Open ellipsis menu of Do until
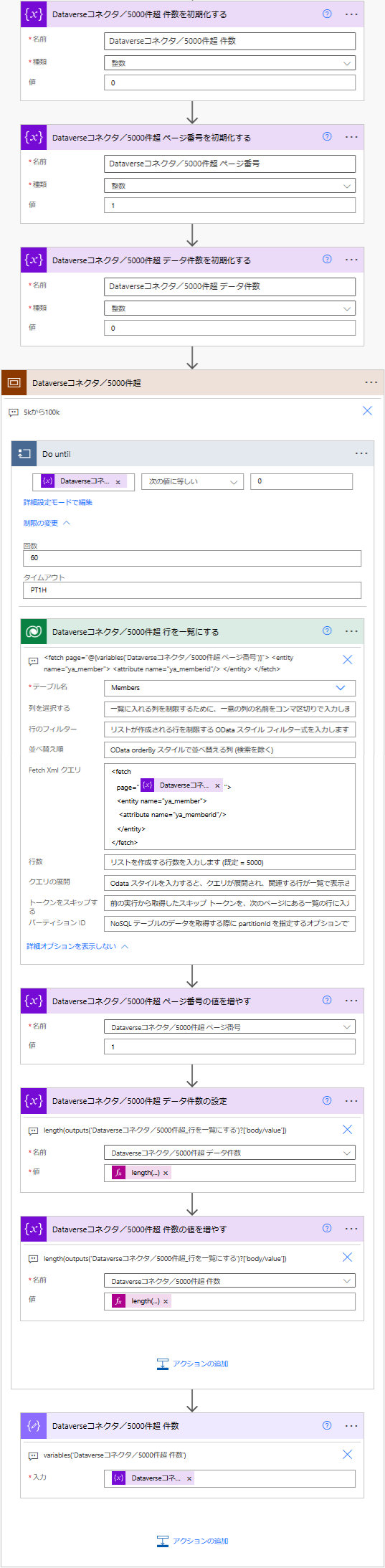Image resolution: width=385 pixels, height=1568 pixels. pyautogui.click(x=361, y=453)
